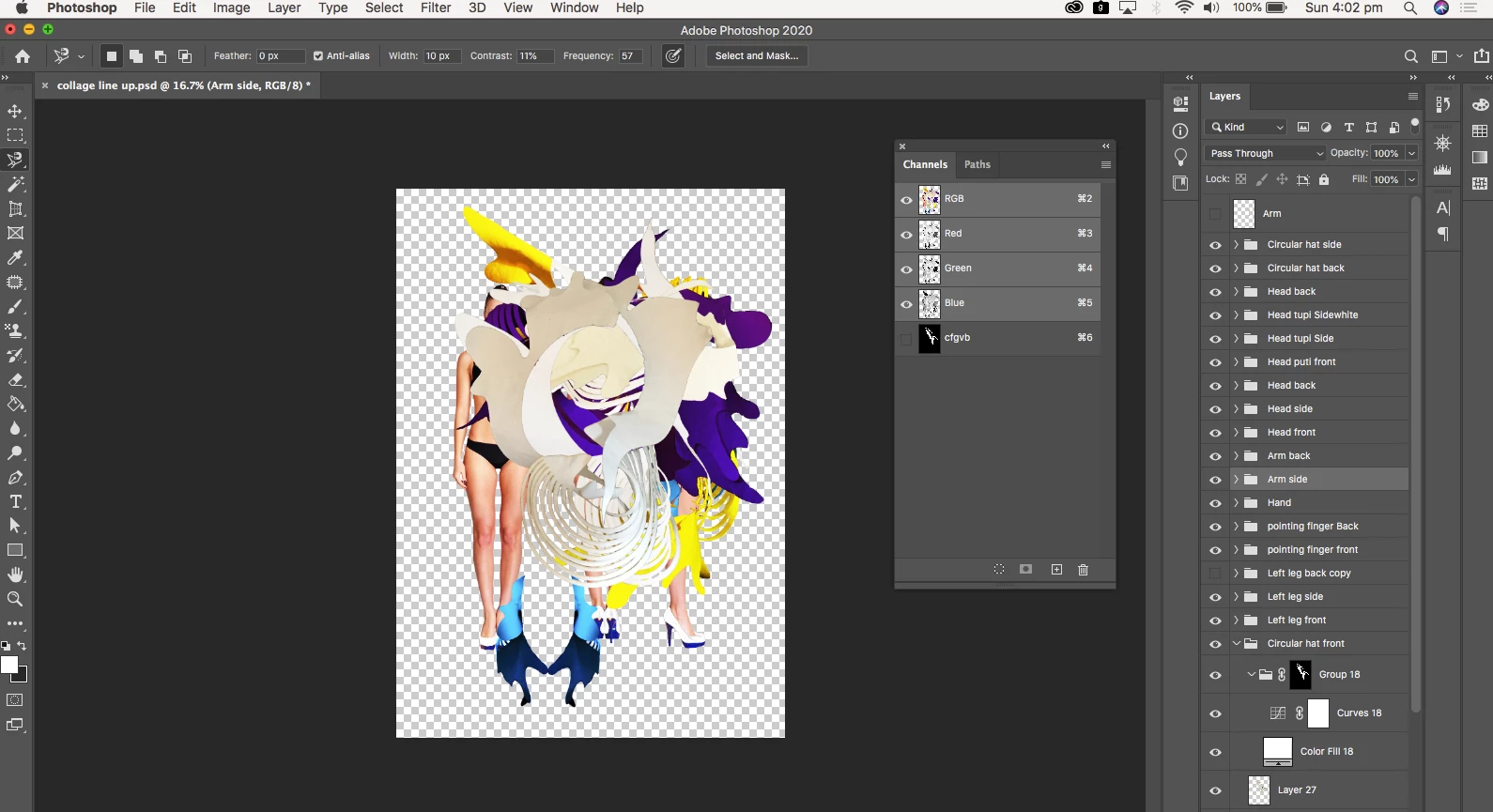Viewport: 1493px width, 812px height.
Task: Select the Rectangular Marquee tool
Action: pyautogui.click(x=15, y=135)
